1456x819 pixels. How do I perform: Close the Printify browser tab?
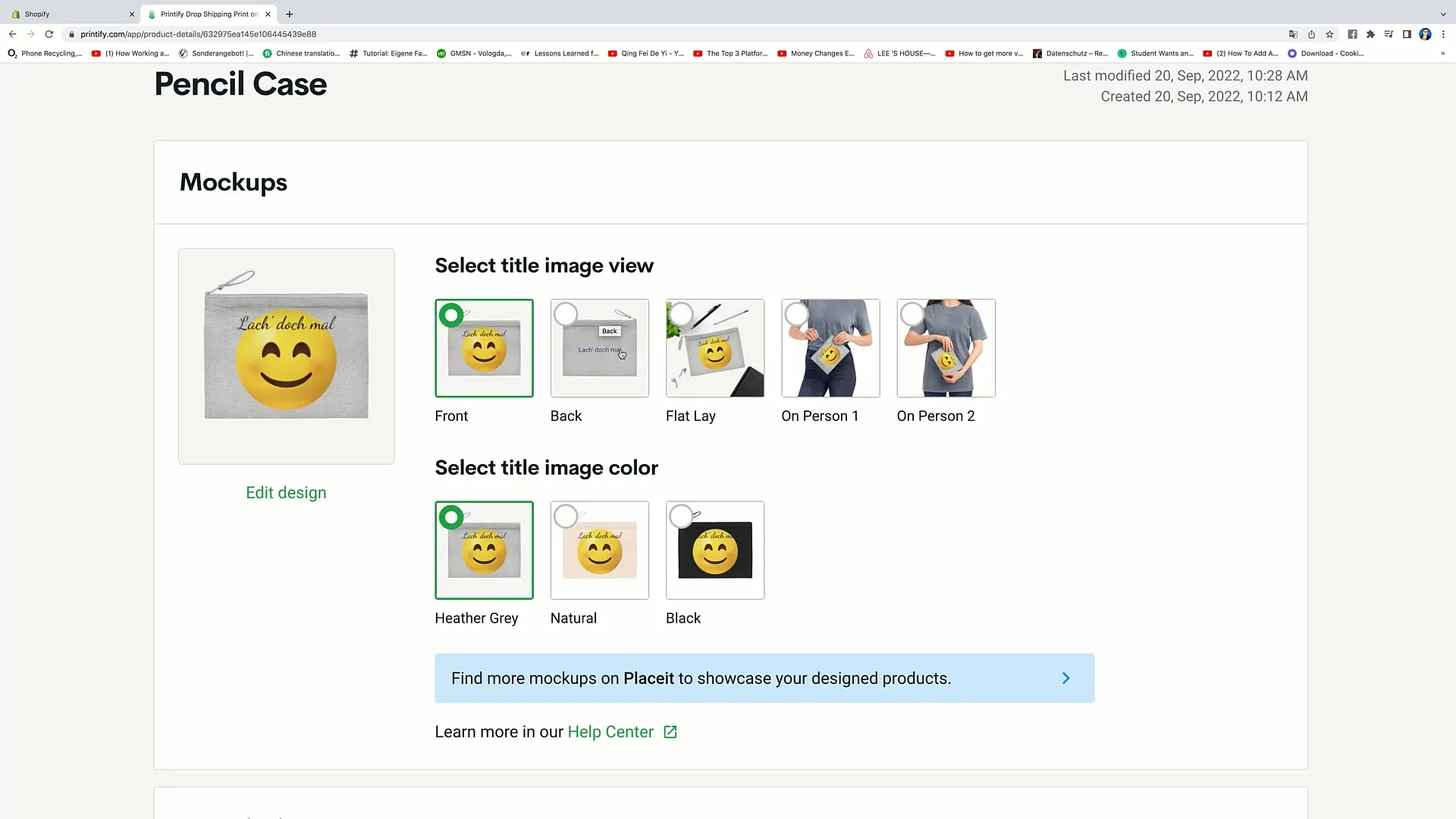pos(268,14)
